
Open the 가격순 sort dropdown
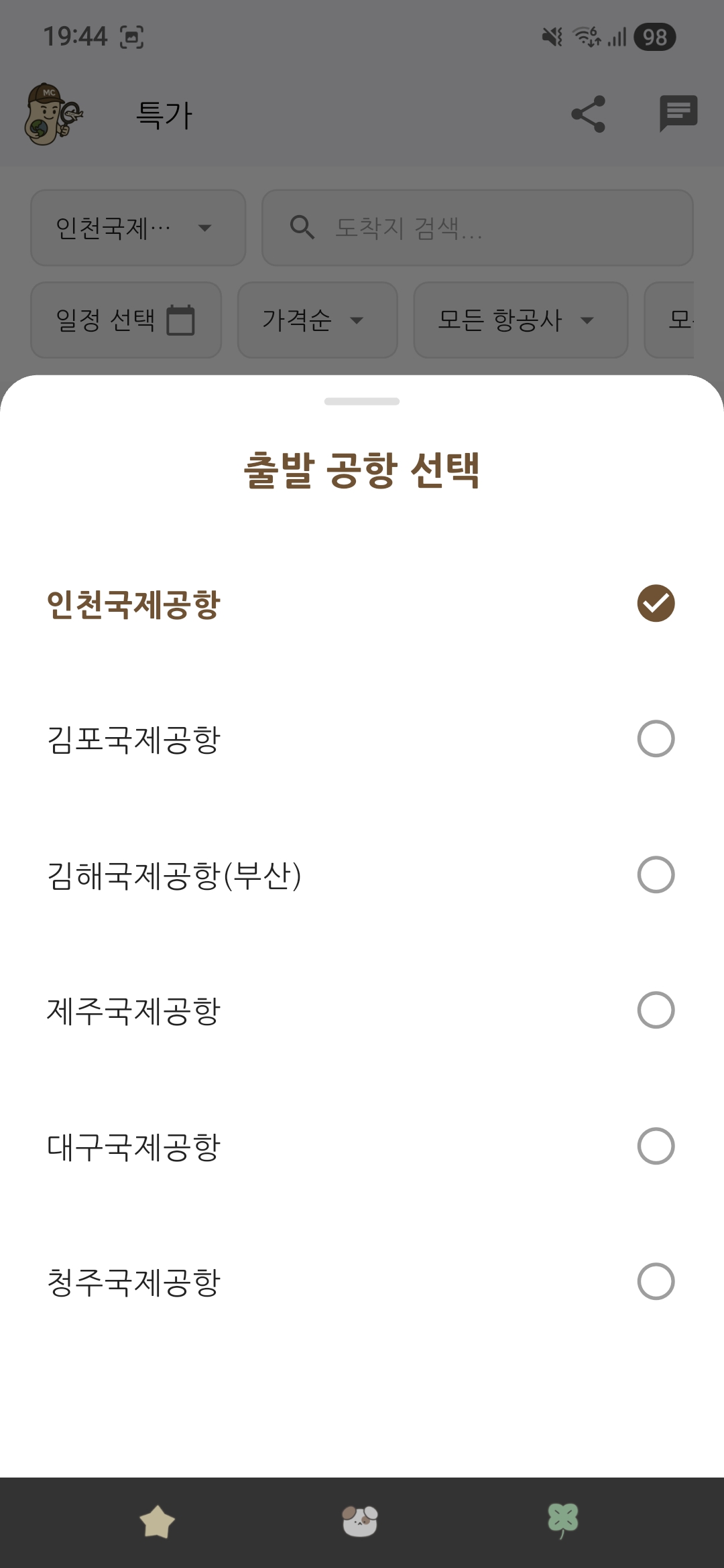click(317, 320)
